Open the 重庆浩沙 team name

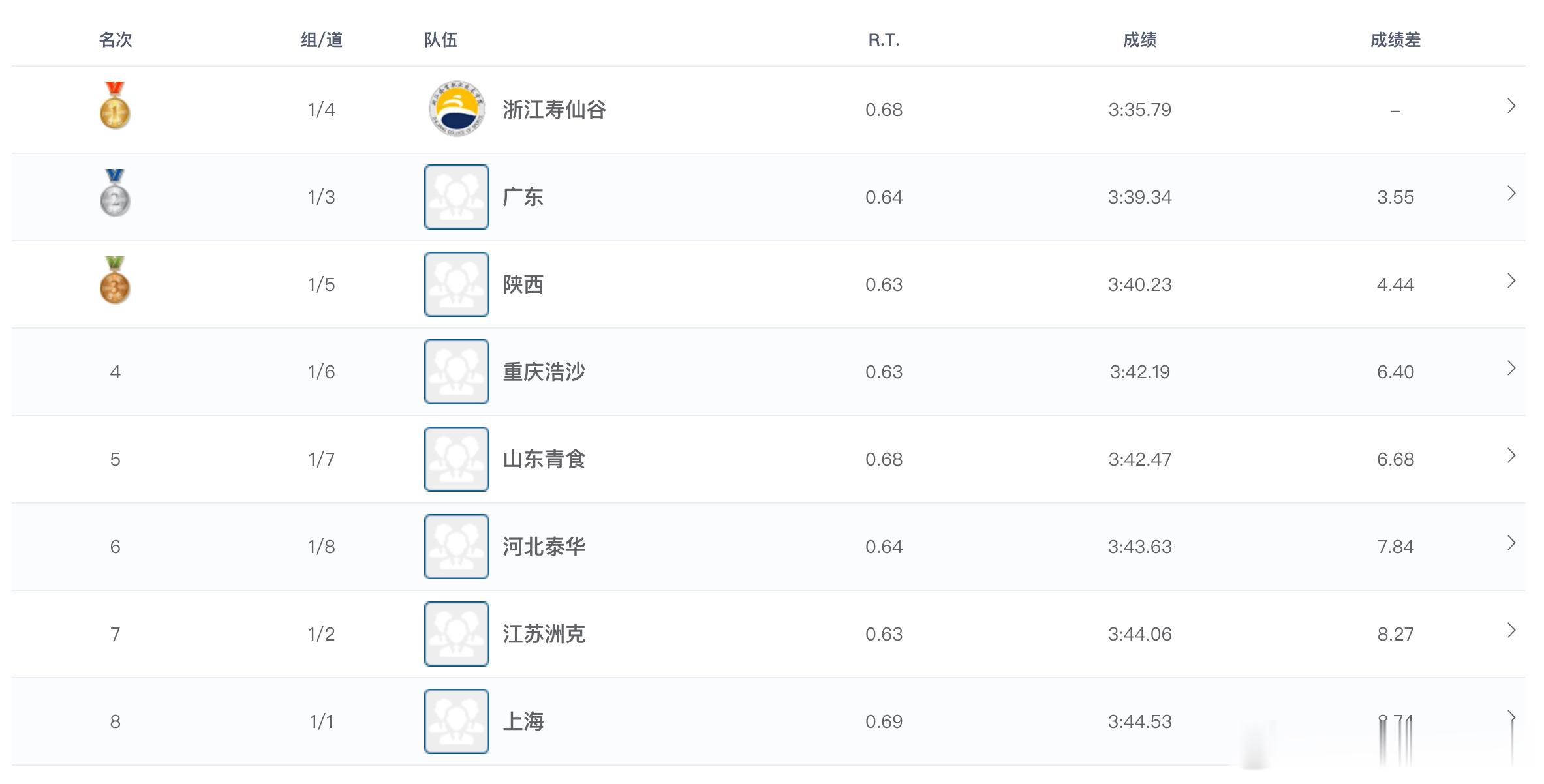[544, 372]
